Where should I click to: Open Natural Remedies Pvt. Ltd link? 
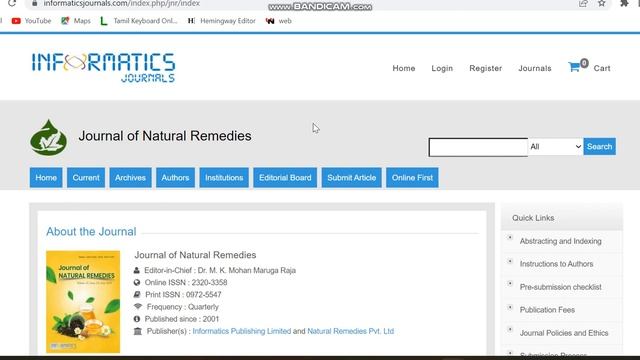[x=351, y=331]
